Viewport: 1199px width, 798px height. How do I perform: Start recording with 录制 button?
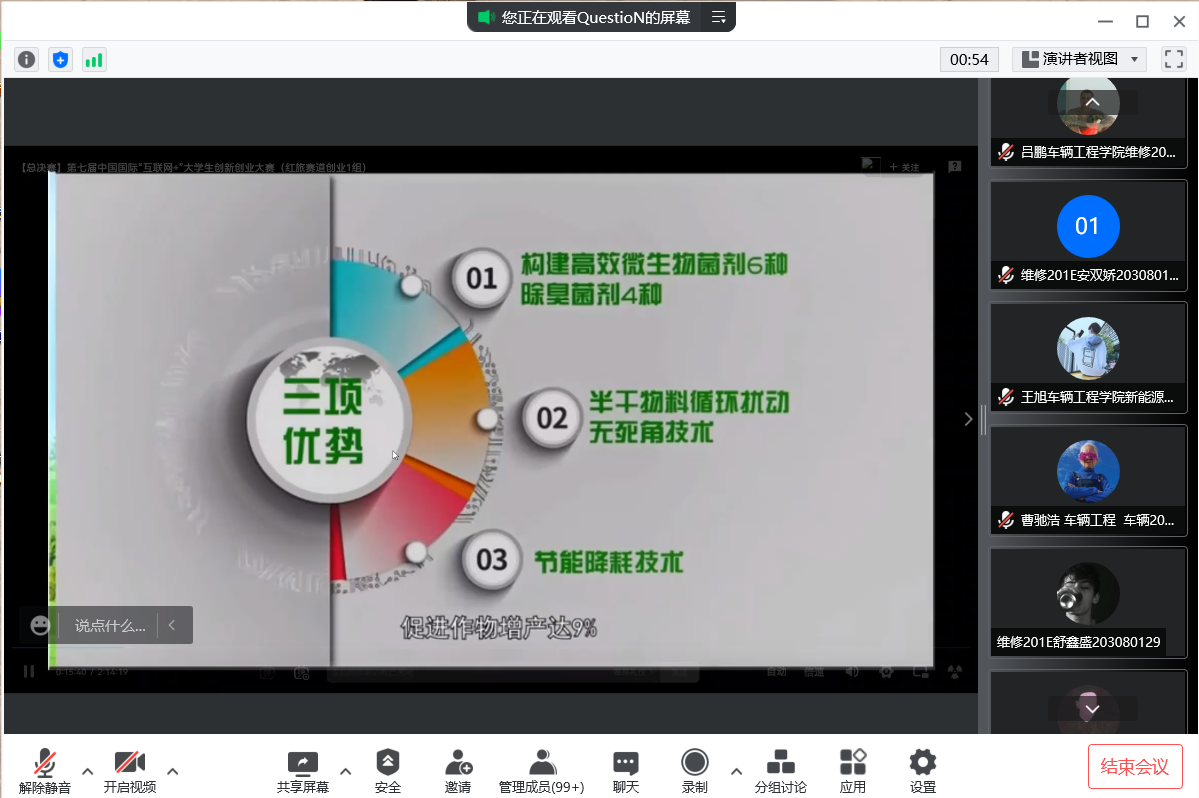coord(695,771)
